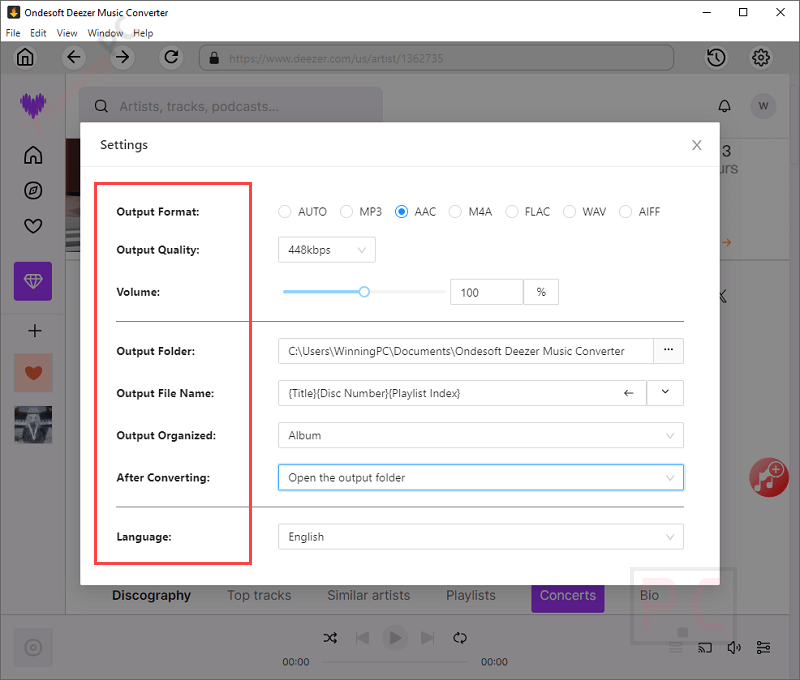
Task: Toggle shuffle in the player bar
Action: tap(330, 638)
